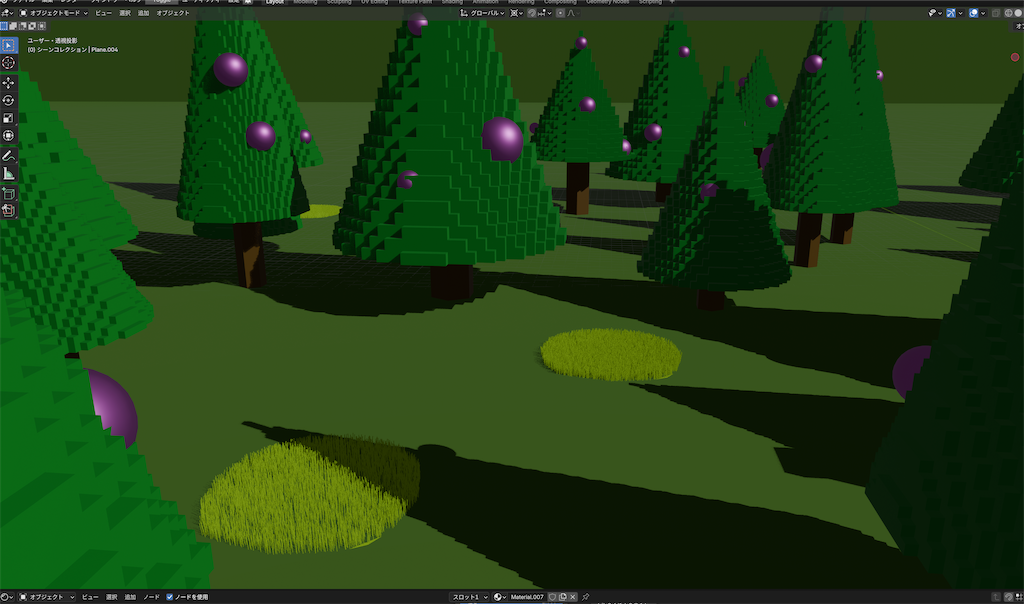Click the invert selection mode icon

(x=32, y=26)
